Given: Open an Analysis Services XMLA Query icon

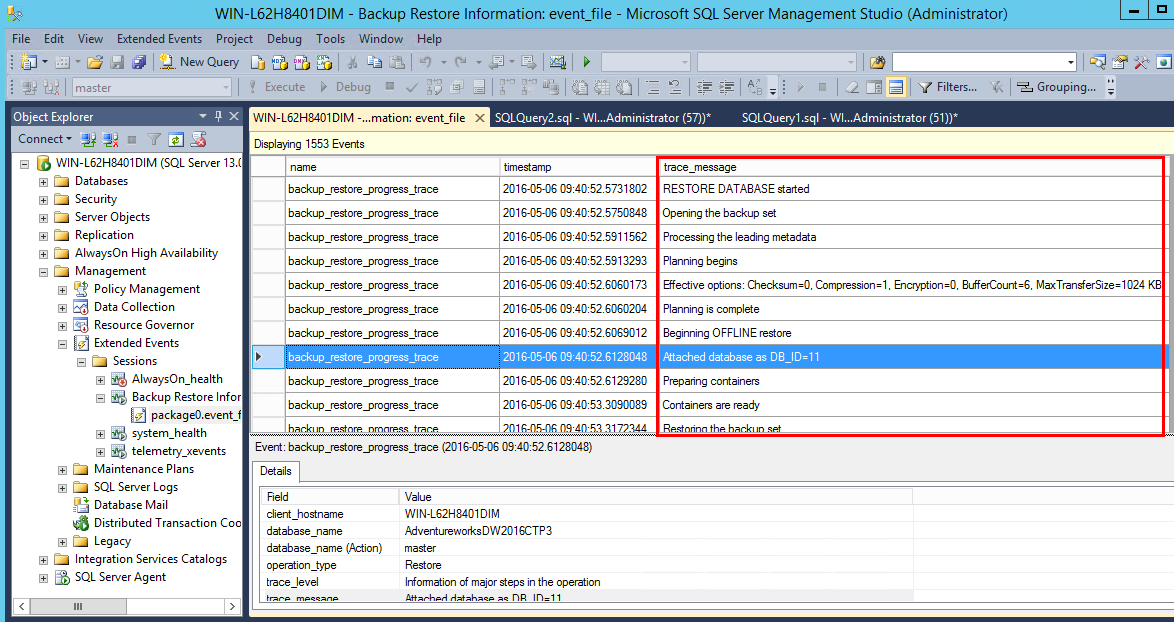Looking at the screenshot, I should [323, 62].
